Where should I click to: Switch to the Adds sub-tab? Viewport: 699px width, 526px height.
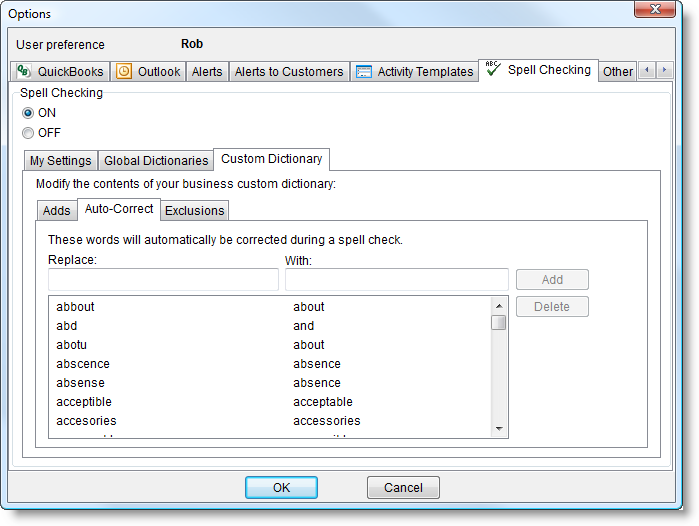56,210
